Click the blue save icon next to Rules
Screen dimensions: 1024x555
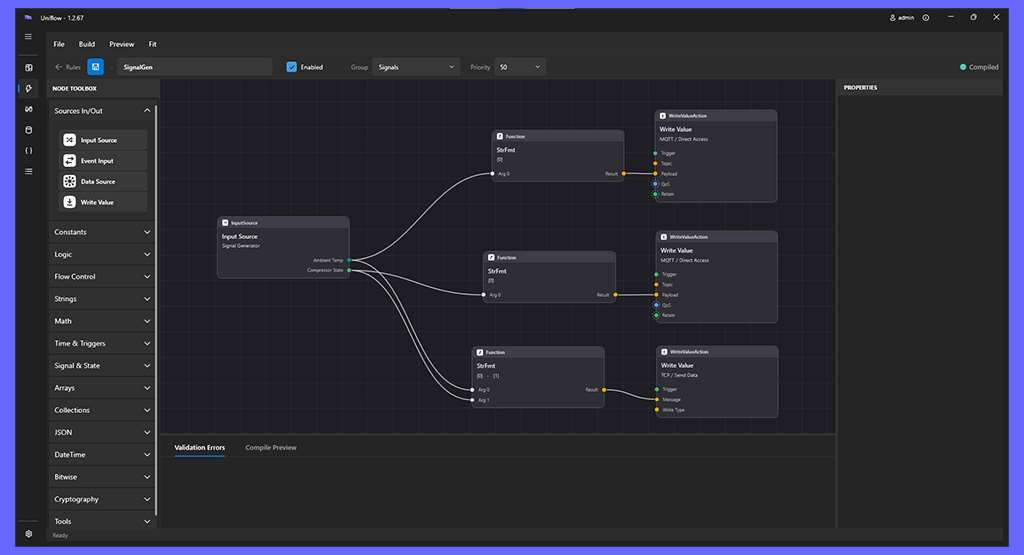coord(95,67)
